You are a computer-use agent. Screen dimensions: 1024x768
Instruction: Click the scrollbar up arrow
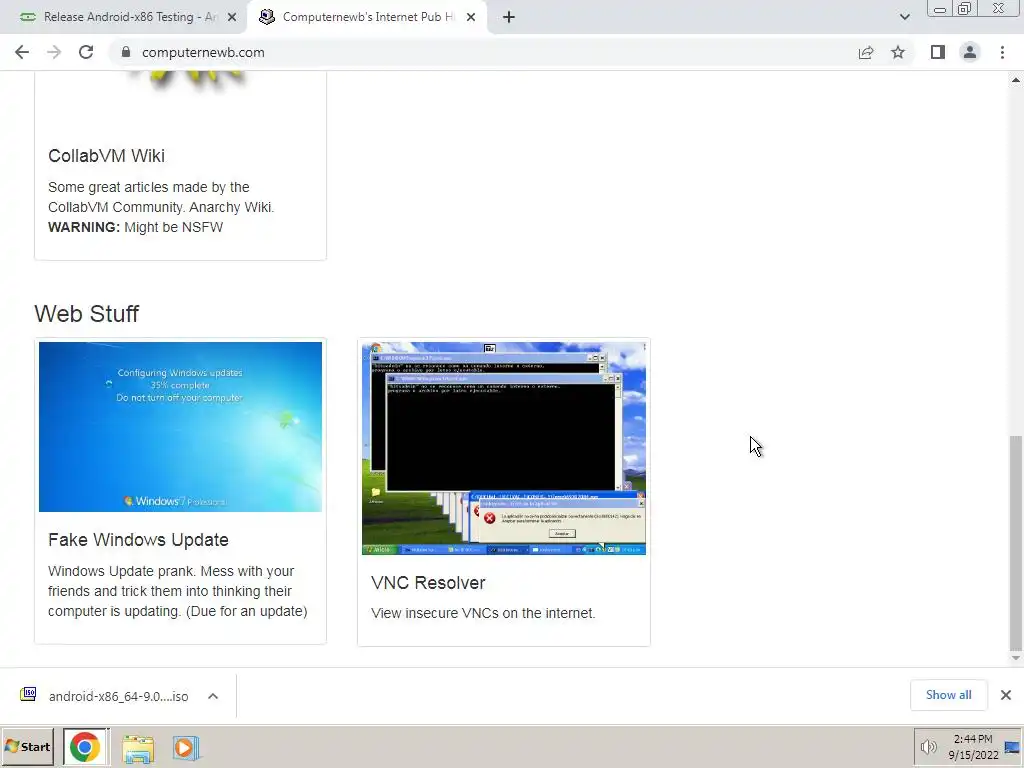click(x=1016, y=80)
